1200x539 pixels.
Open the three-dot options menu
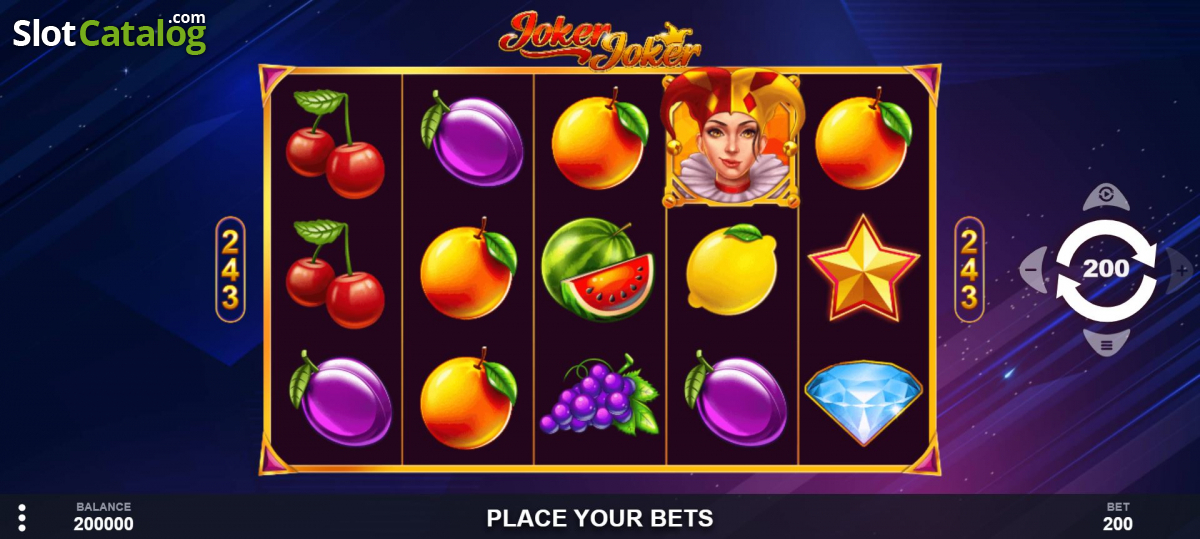(x=22, y=517)
